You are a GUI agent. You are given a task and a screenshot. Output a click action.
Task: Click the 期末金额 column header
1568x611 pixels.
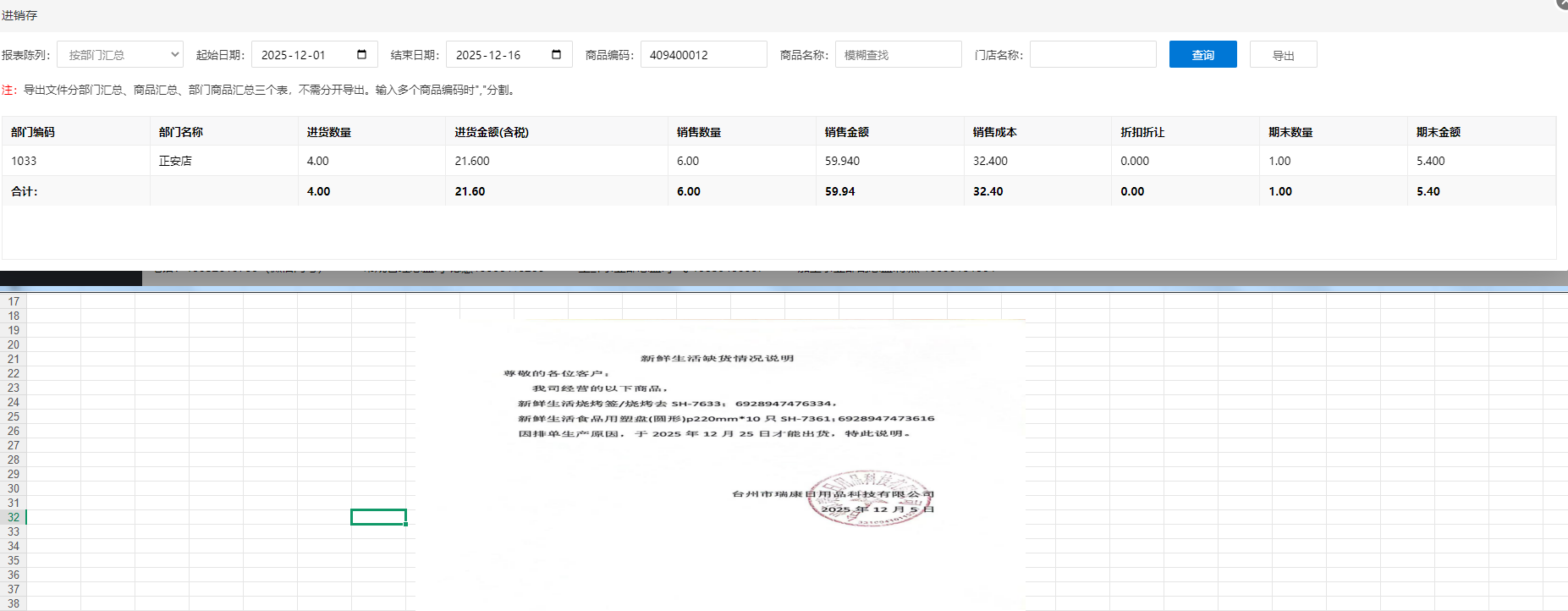pos(1439,132)
